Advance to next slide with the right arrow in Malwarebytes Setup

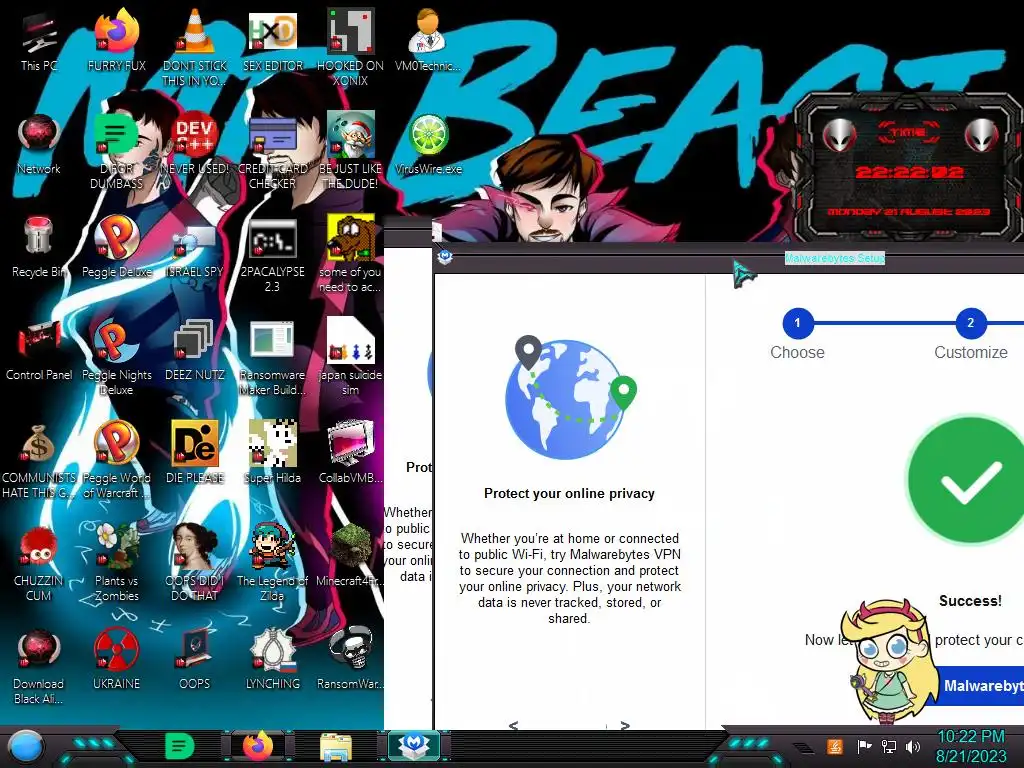pyautogui.click(x=625, y=725)
